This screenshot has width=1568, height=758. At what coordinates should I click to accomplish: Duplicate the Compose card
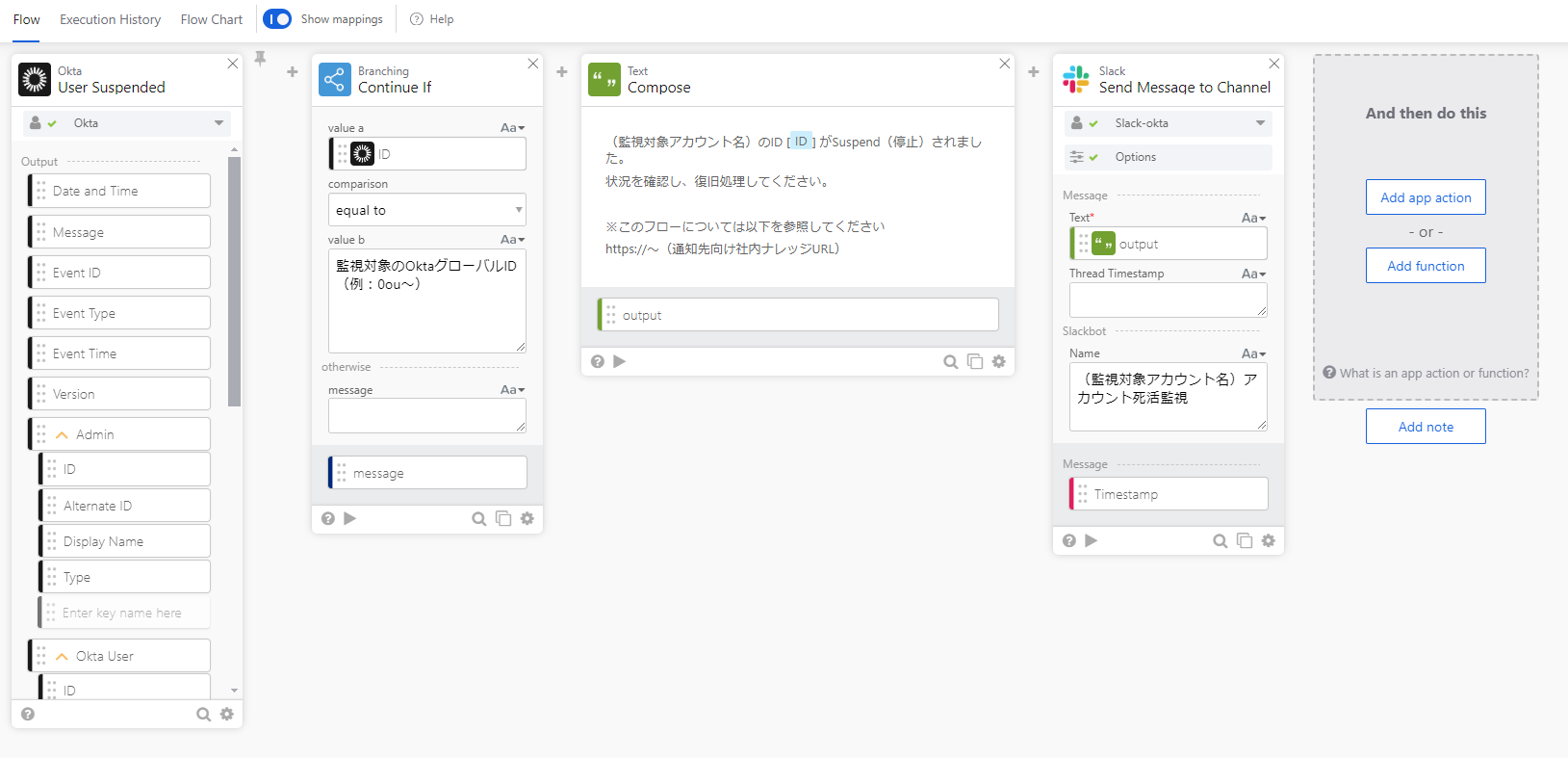[x=975, y=361]
